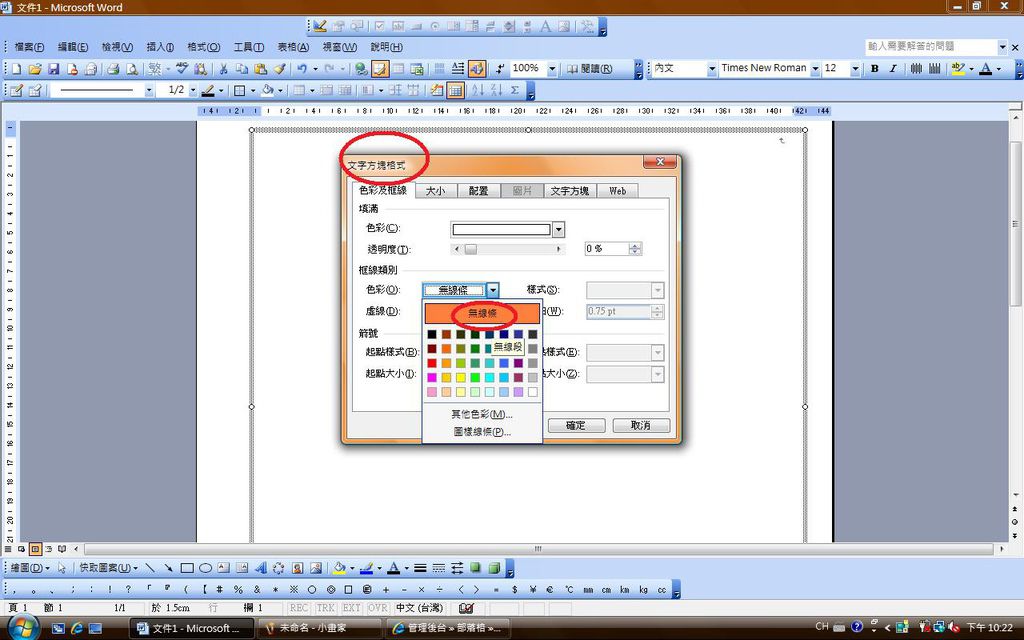Select 無線條 No Line option
Viewport: 1024px width, 640px height.
point(483,313)
